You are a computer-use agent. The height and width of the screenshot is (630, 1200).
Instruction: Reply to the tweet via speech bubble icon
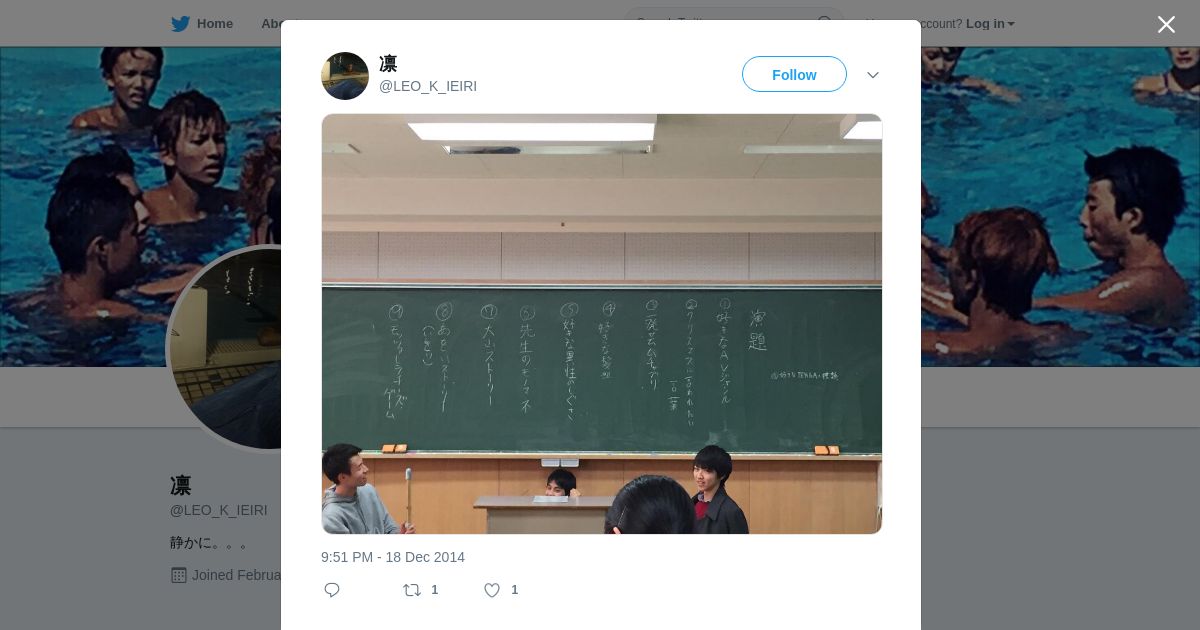point(332,590)
